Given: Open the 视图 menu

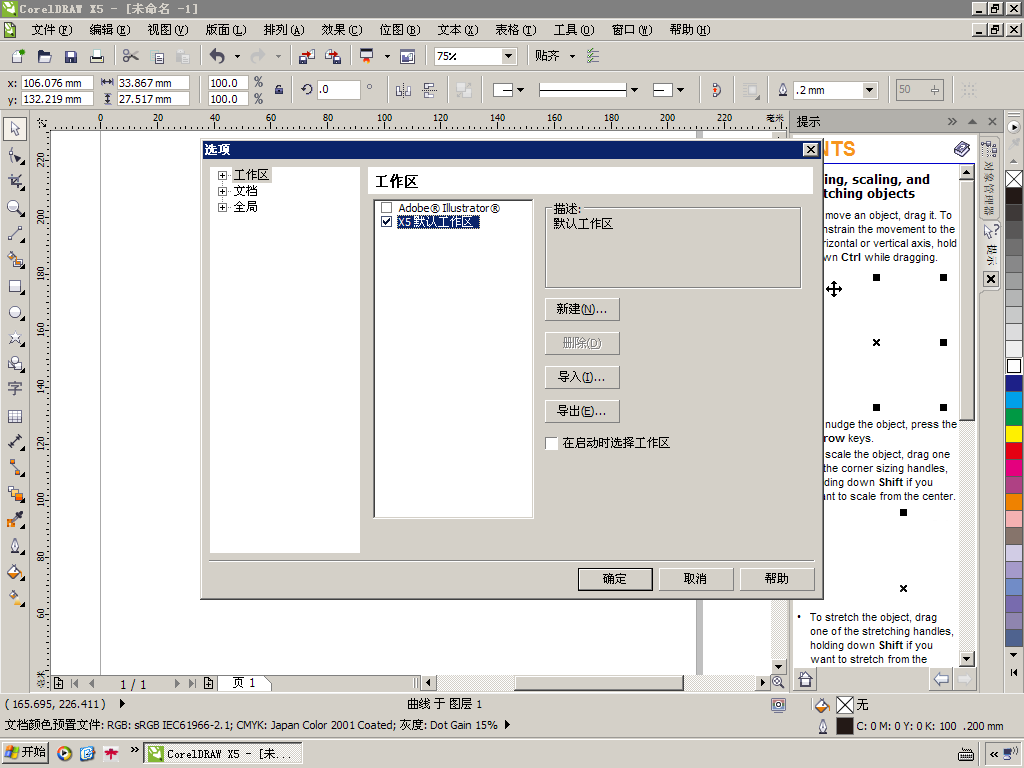Looking at the screenshot, I should click(x=168, y=30).
